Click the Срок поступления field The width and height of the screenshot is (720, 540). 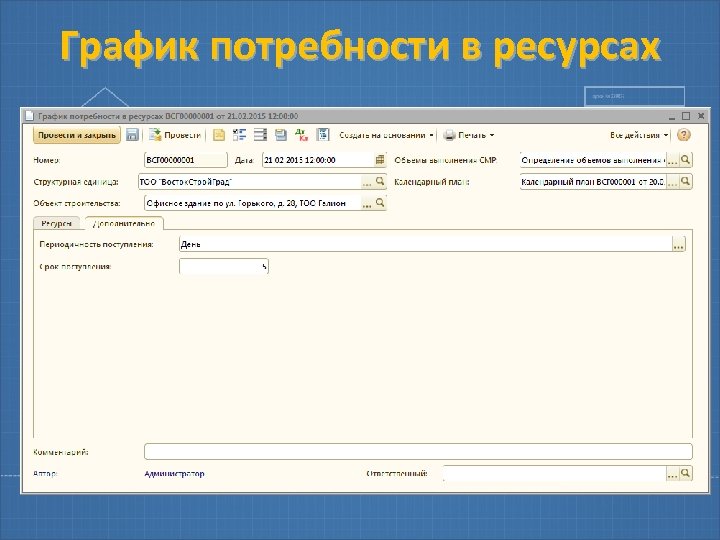224,266
